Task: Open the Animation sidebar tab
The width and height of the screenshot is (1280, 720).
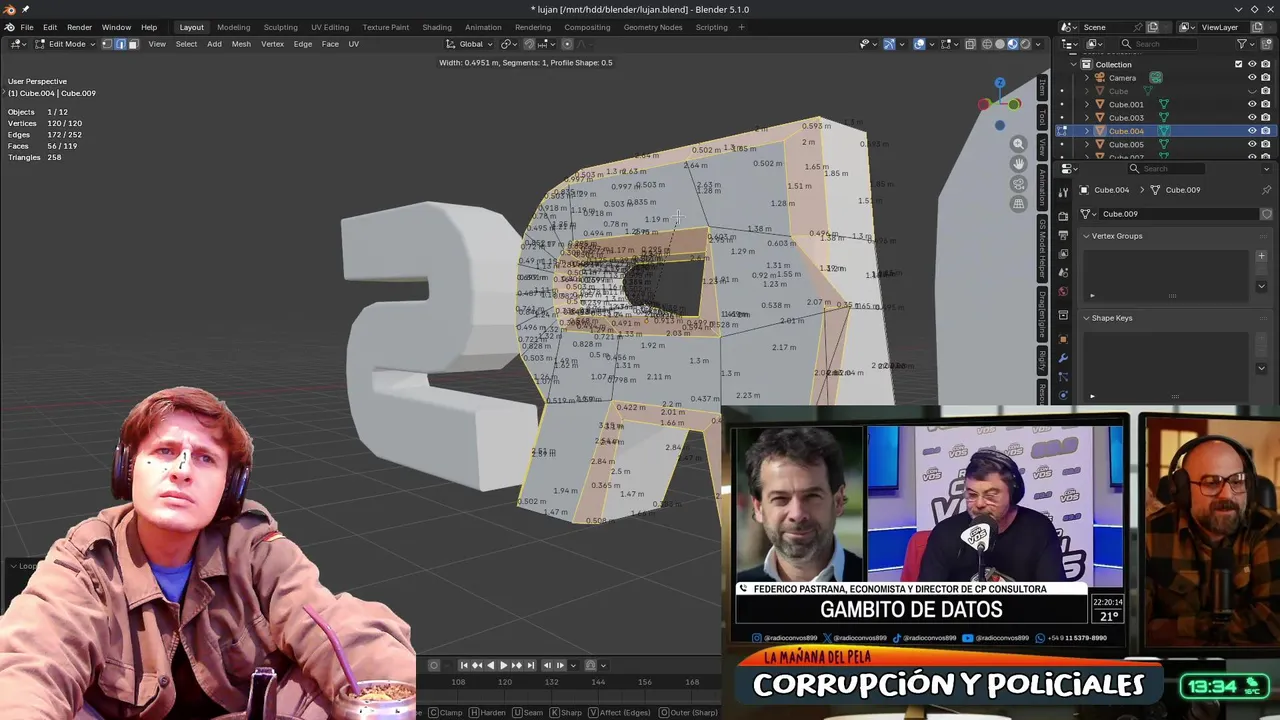Action: coord(1042,189)
